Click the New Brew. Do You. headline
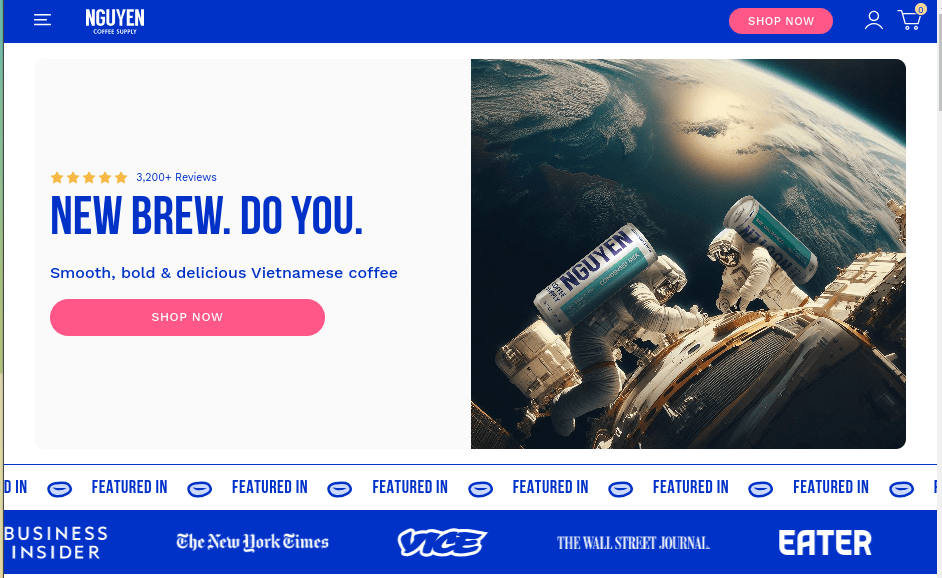The width and height of the screenshot is (942, 578). pyautogui.click(x=207, y=215)
